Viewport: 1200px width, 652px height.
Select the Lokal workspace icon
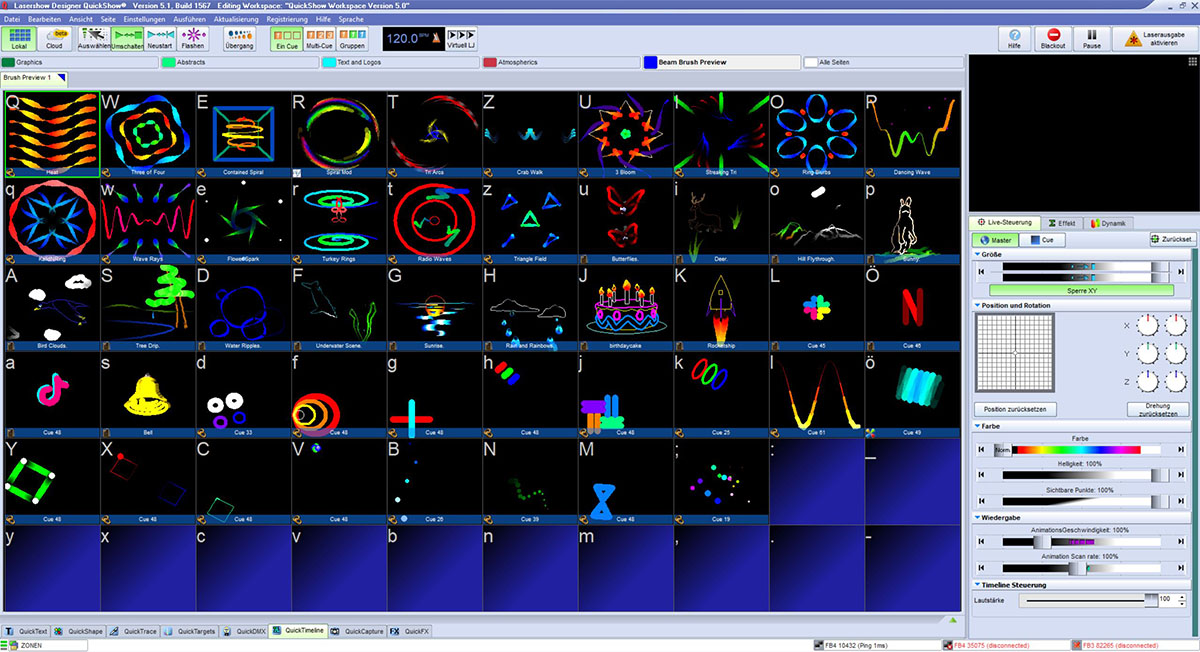[x=21, y=38]
